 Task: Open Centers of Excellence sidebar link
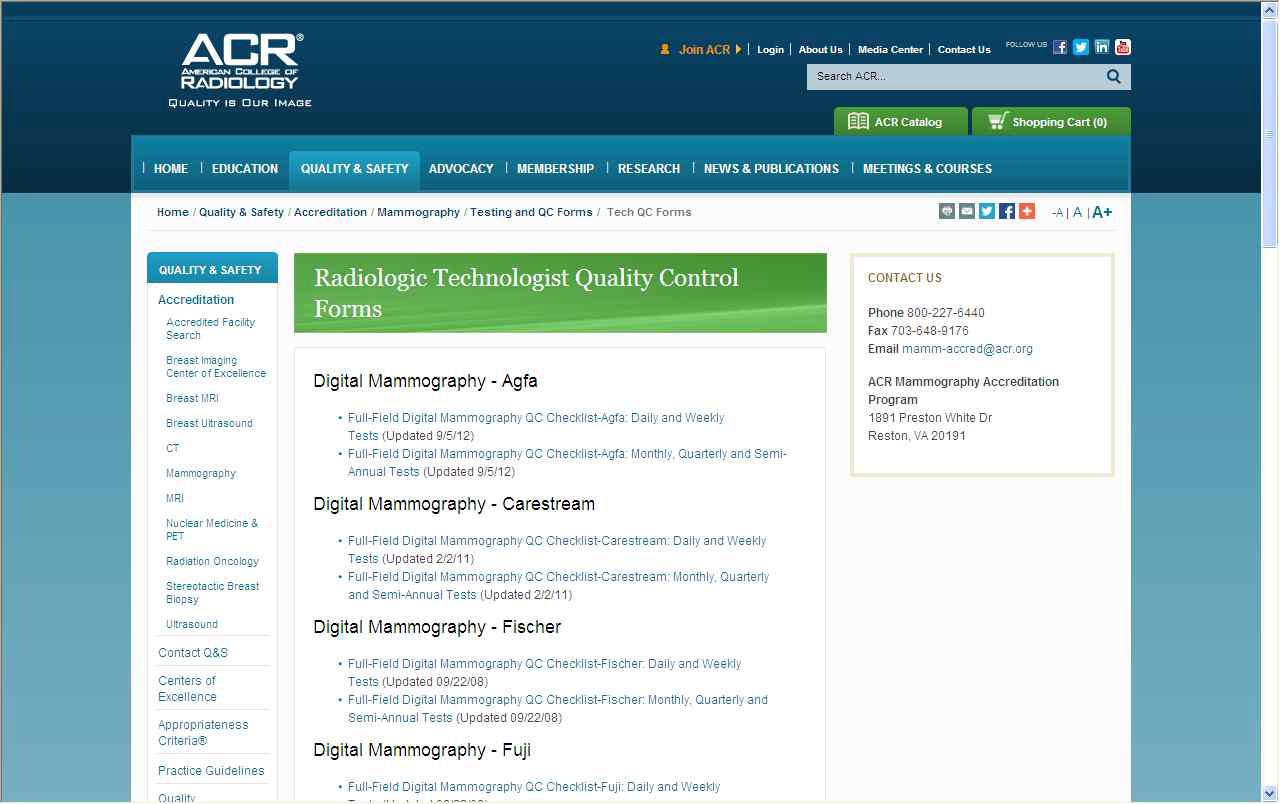point(187,689)
